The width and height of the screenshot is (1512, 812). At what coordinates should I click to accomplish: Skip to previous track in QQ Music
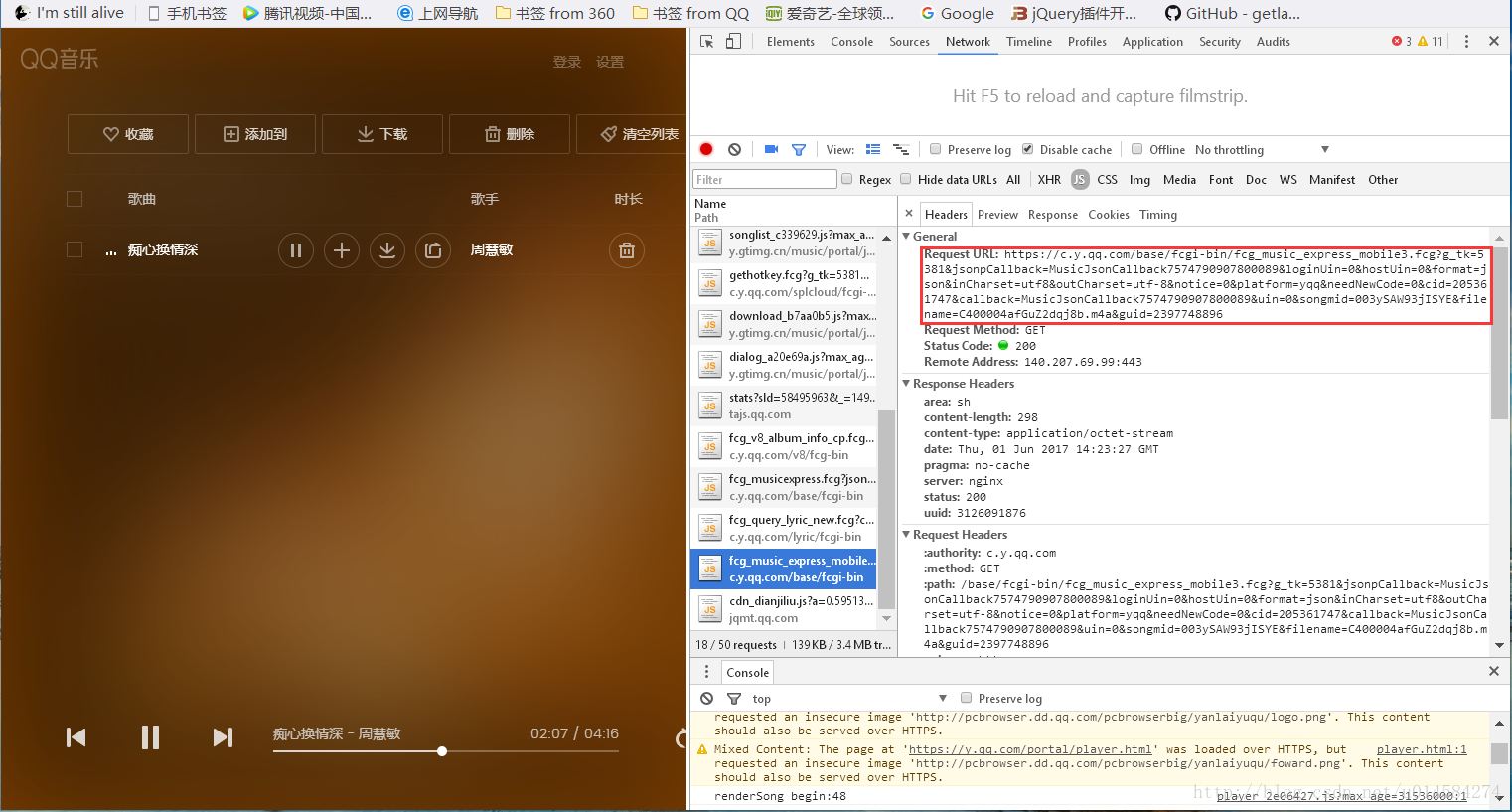76,737
